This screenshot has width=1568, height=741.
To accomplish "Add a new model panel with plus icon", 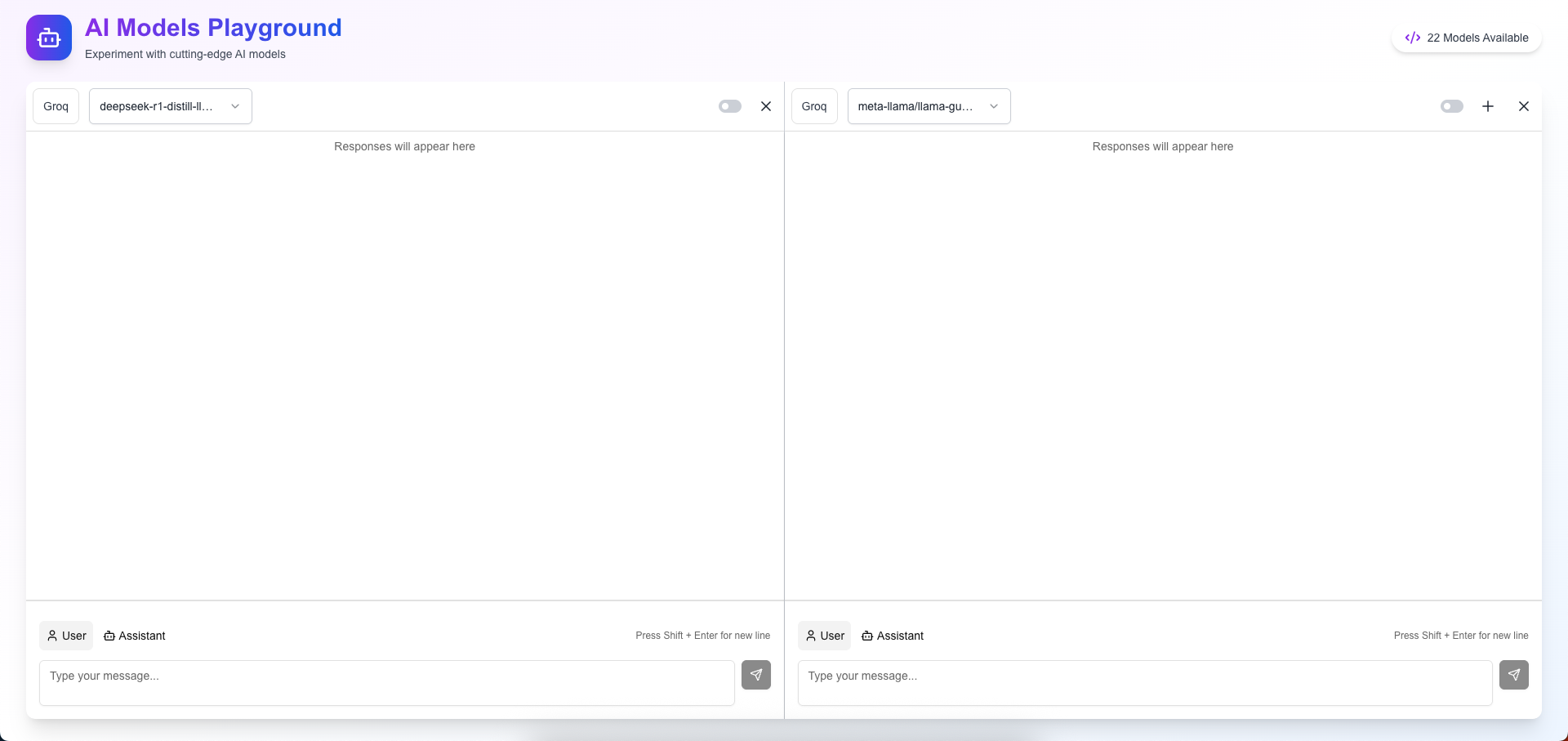I will point(1487,106).
